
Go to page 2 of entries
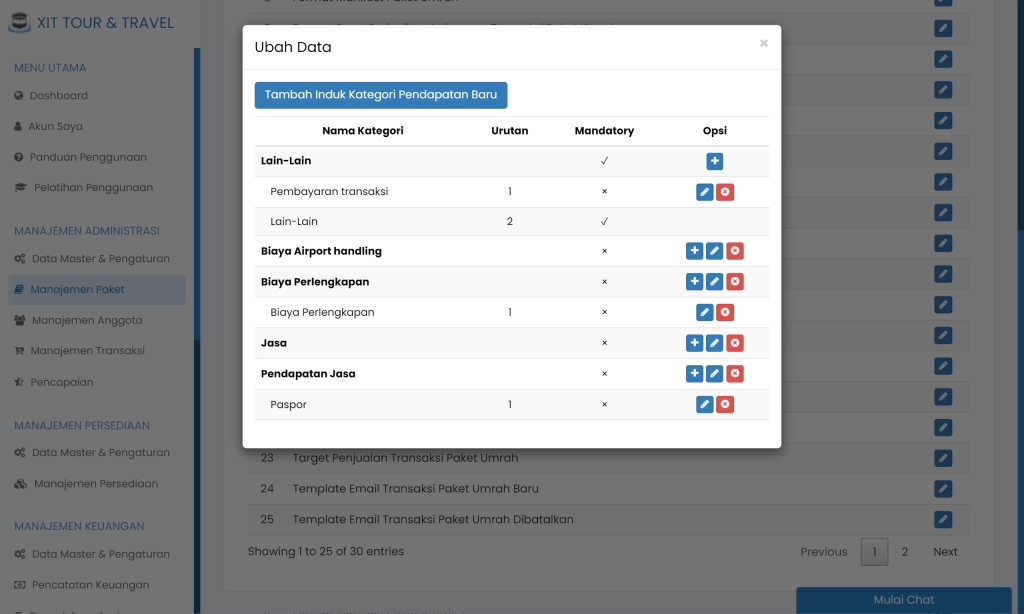[x=905, y=552]
